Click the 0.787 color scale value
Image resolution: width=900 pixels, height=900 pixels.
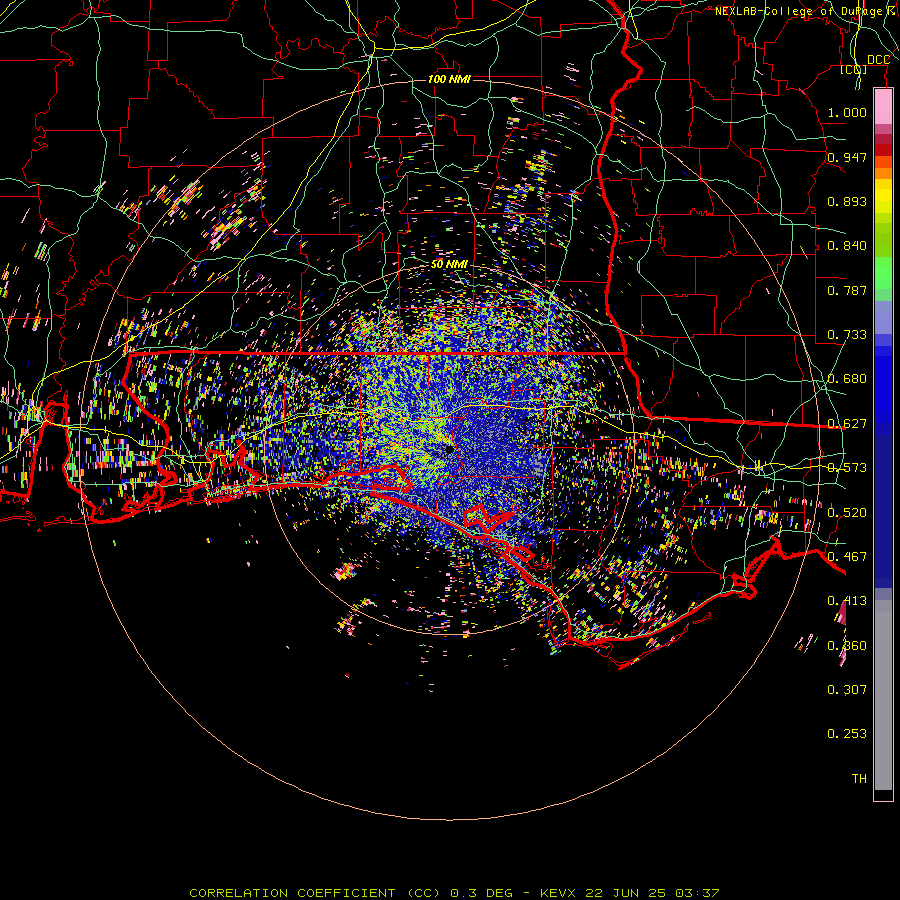(847, 290)
